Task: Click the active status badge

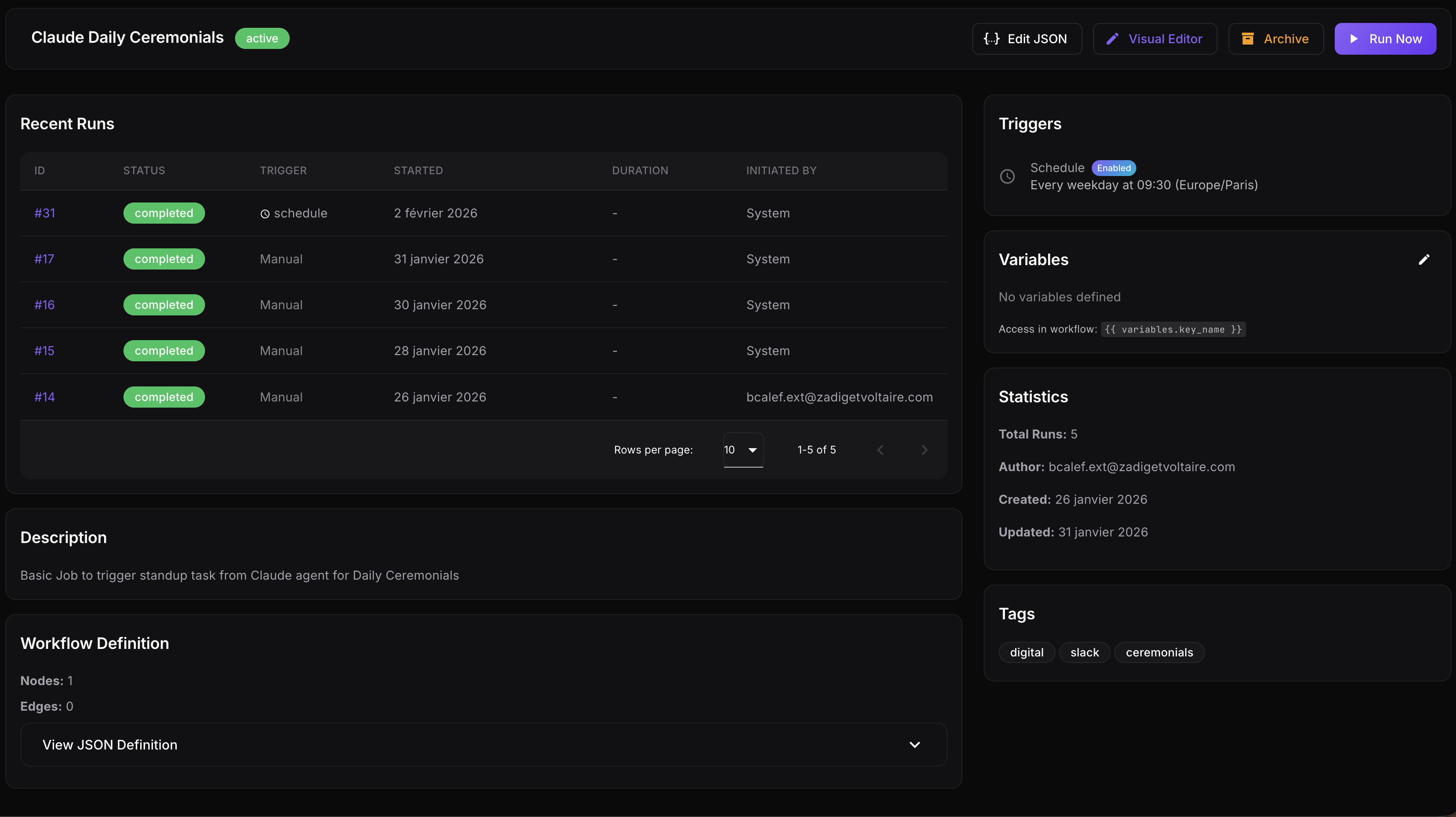Action: pos(261,38)
